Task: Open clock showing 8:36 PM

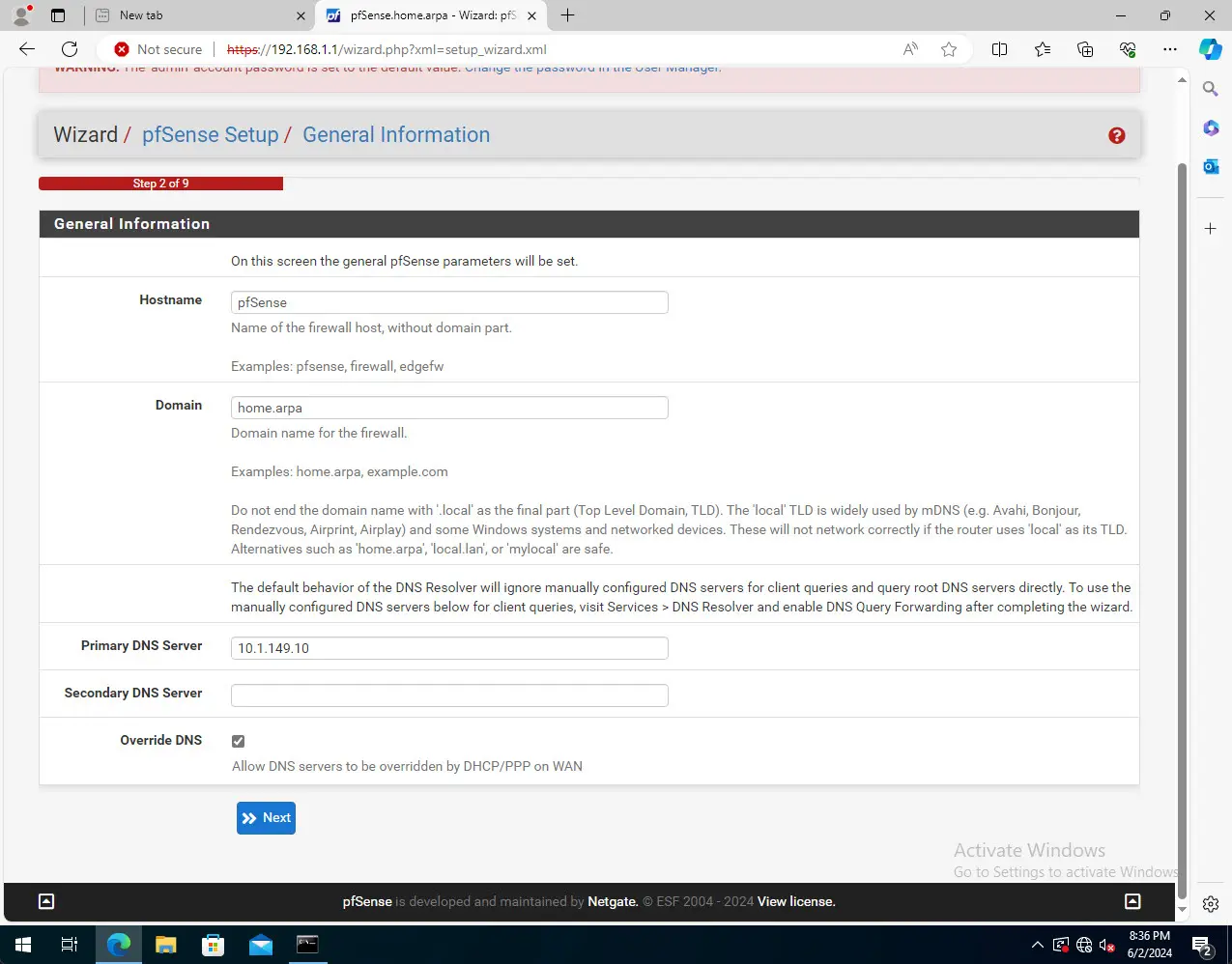Action: 1149,945
